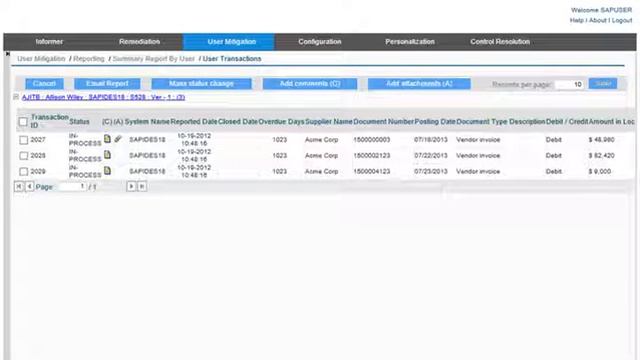
Task: Click the Cancel button
Action: coord(44,84)
